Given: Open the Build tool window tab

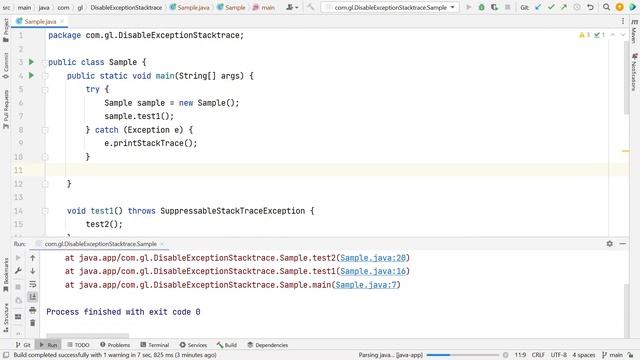Looking at the screenshot, I should [x=227, y=345].
